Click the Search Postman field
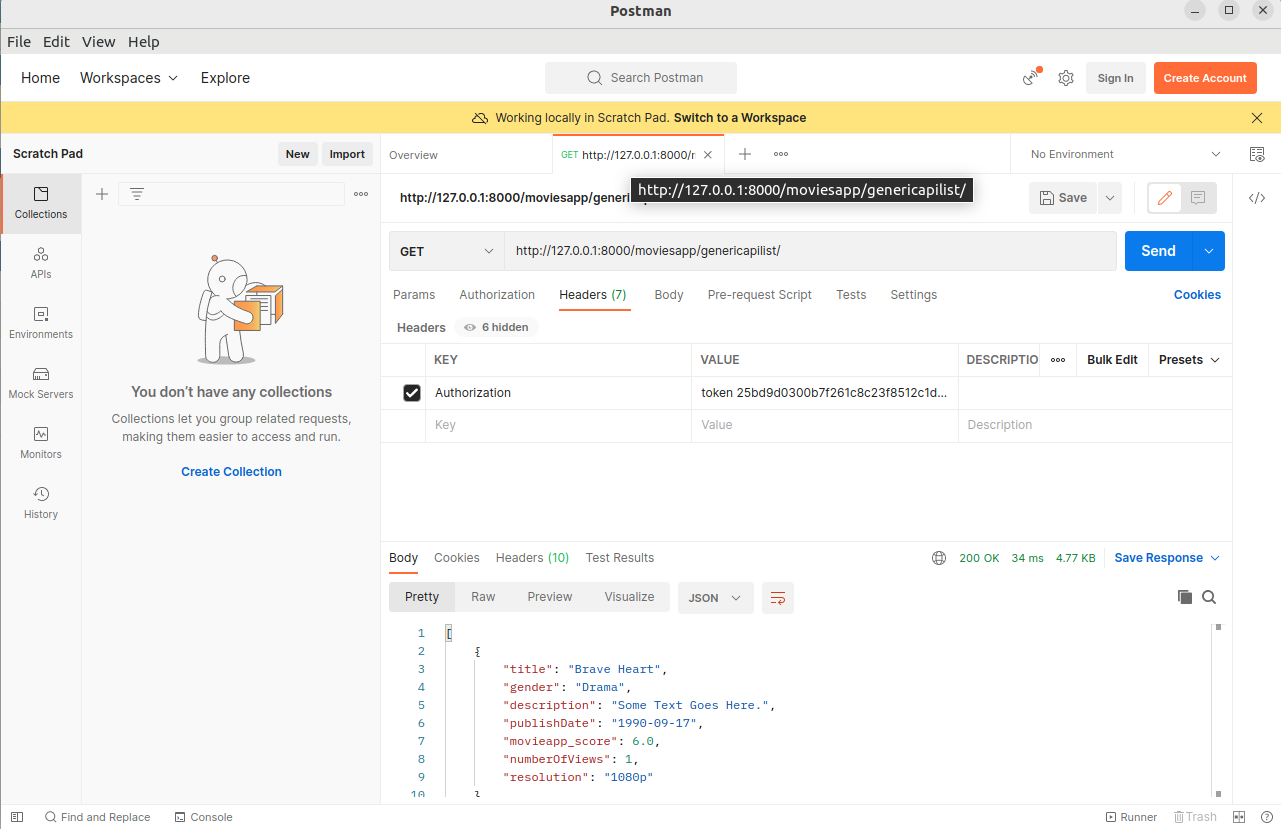Screen dimensions: 1281x829 (641, 78)
